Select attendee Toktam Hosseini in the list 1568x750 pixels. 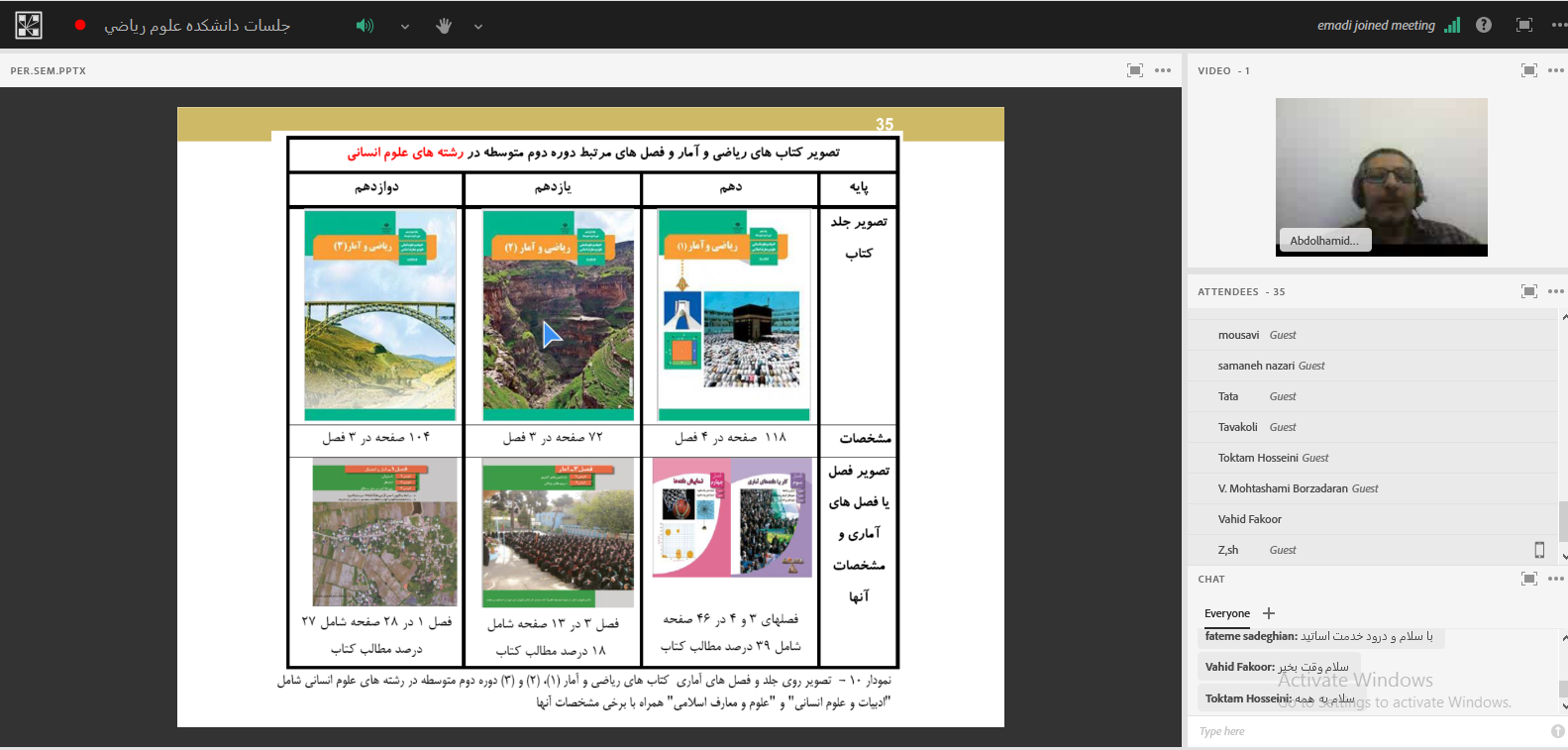tap(1258, 458)
